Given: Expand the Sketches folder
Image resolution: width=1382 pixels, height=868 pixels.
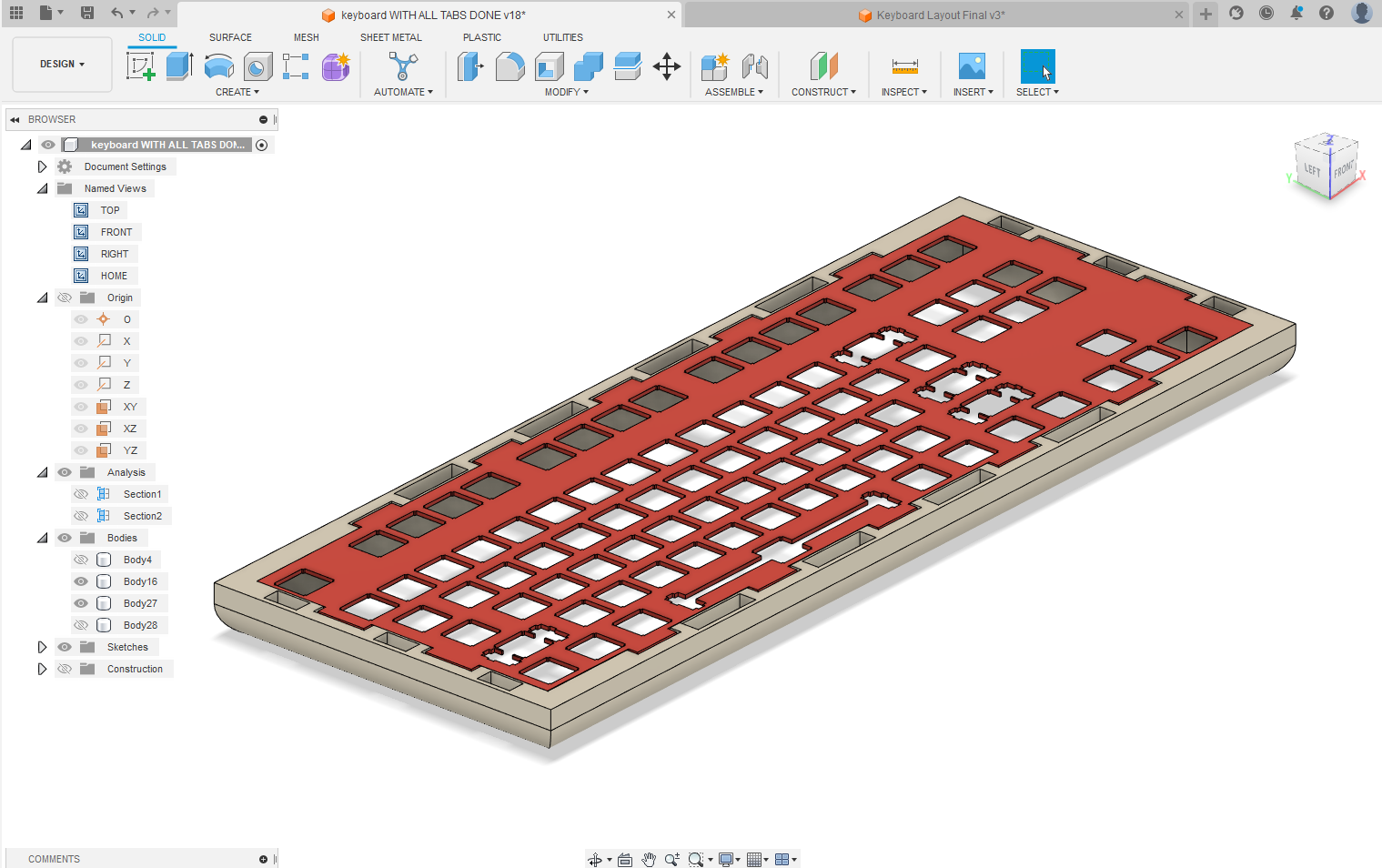Looking at the screenshot, I should 42,646.
